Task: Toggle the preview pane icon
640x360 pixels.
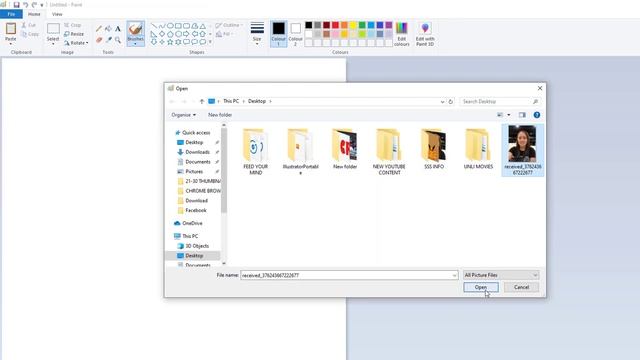Action: (522, 115)
